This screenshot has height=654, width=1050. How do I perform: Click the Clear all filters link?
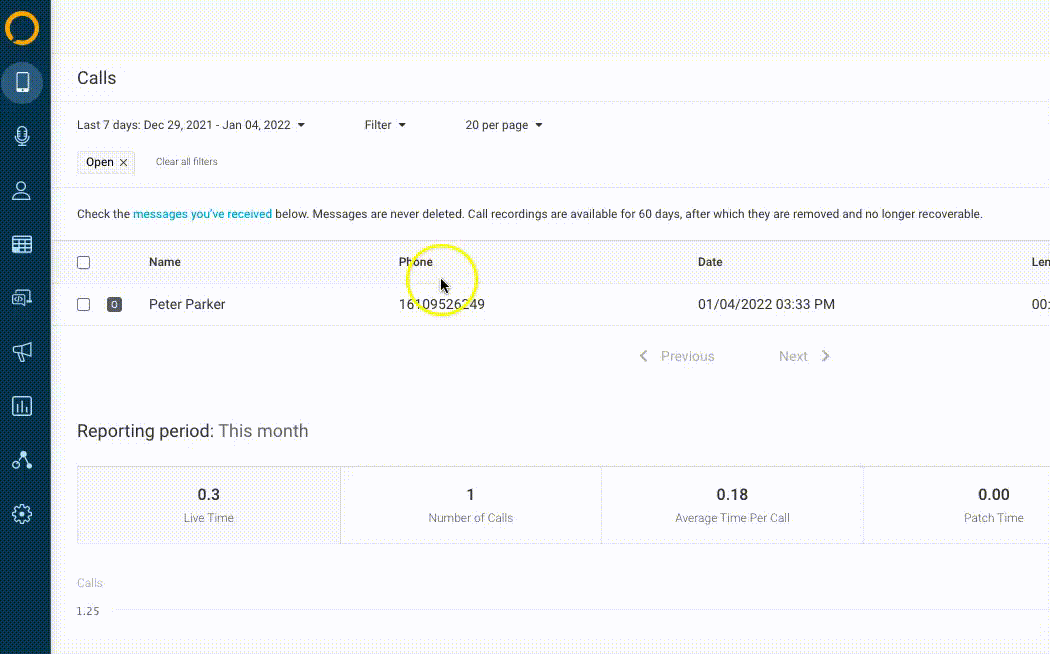187,162
